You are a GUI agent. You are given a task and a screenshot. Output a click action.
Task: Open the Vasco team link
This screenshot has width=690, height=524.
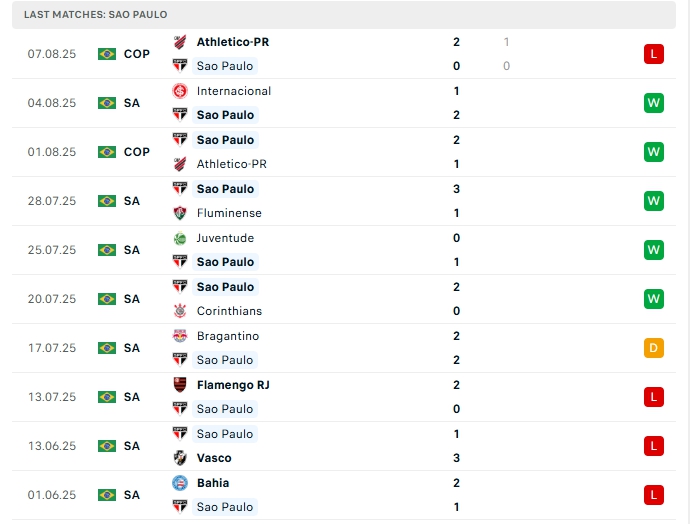coord(214,458)
